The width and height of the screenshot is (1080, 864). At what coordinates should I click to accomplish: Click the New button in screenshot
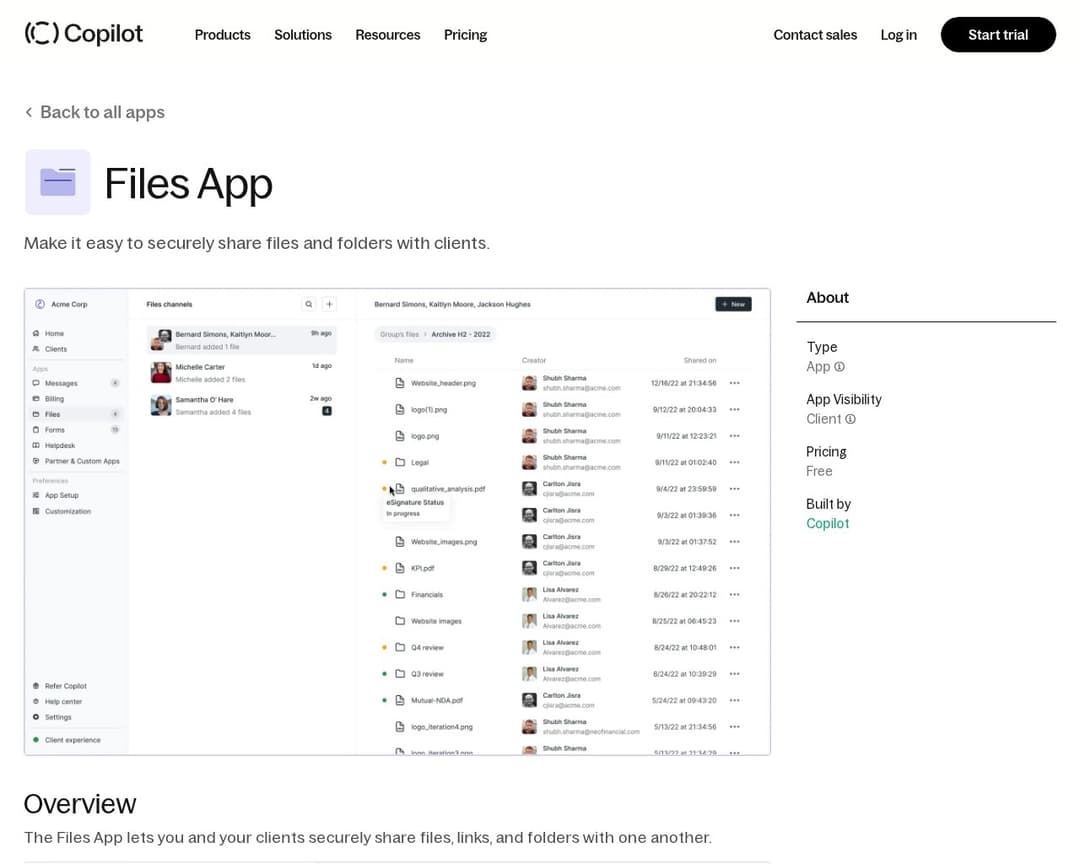[x=733, y=304]
